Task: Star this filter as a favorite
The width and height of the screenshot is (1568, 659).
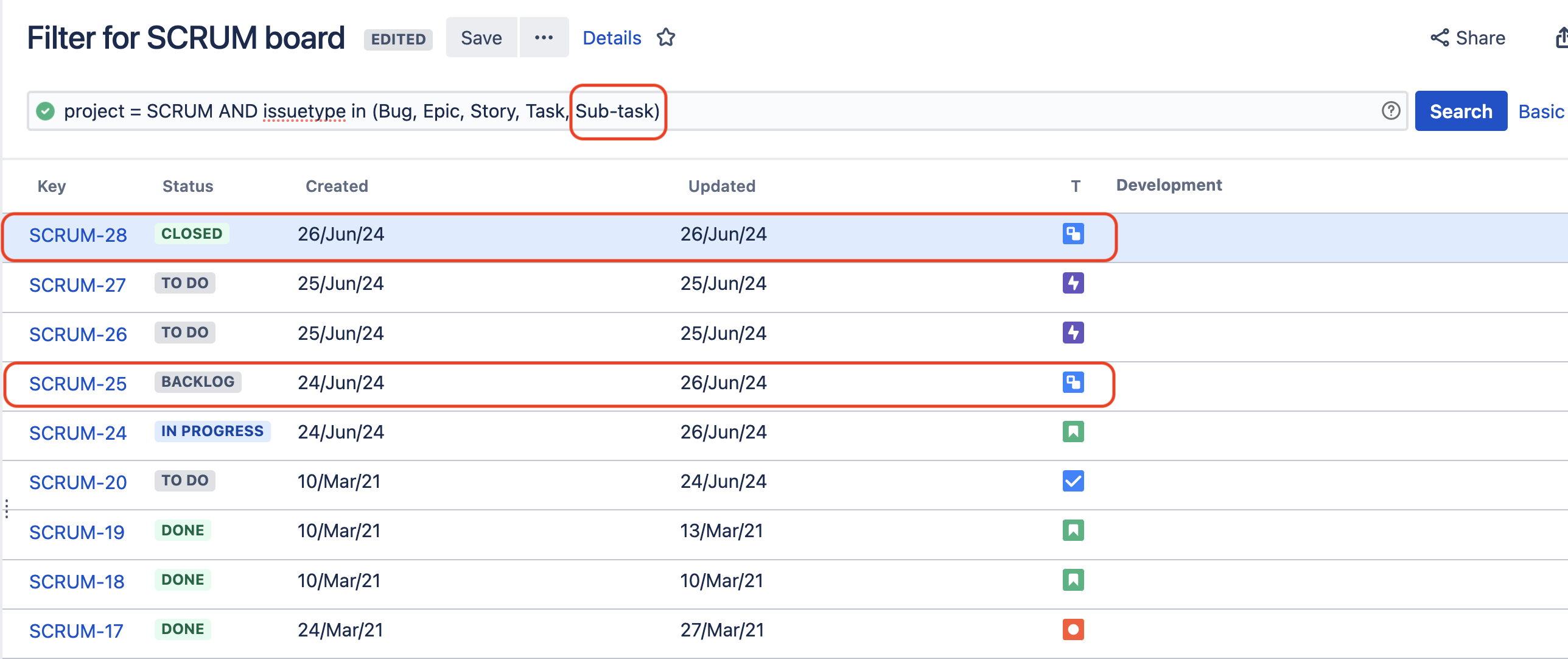Action: pos(665,38)
